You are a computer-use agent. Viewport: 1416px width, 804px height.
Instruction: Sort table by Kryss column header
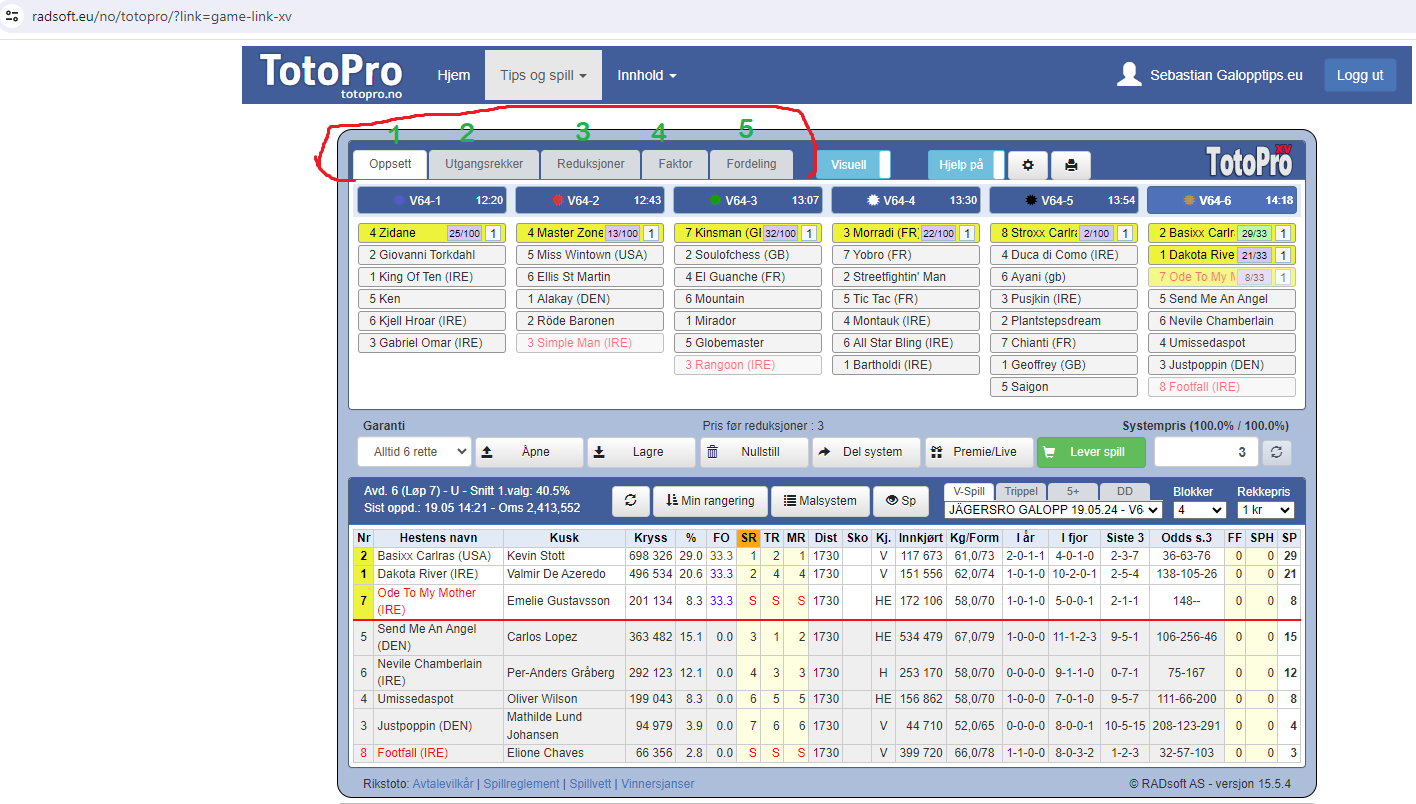(x=651, y=537)
